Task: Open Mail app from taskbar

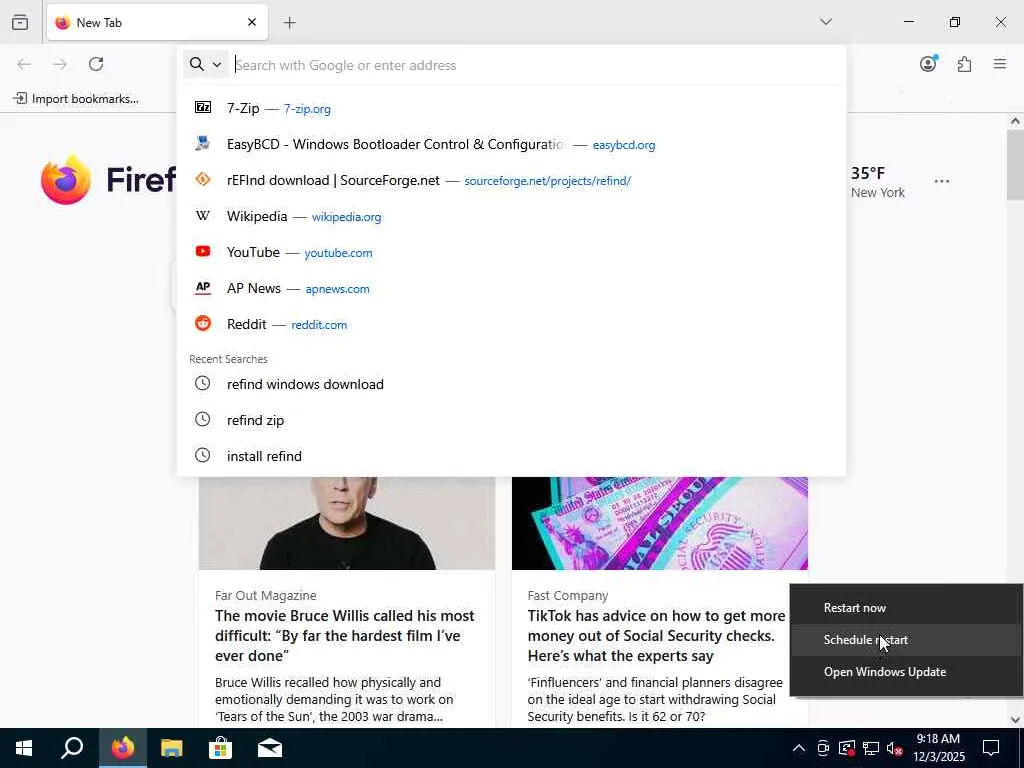Action: coord(270,748)
